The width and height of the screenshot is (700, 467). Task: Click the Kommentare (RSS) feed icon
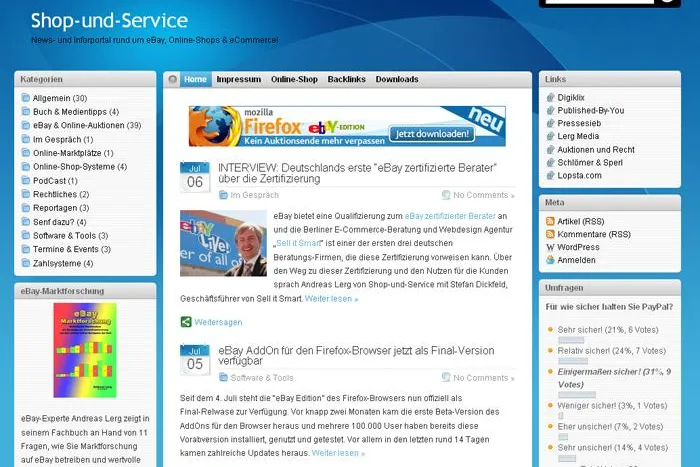click(x=550, y=234)
